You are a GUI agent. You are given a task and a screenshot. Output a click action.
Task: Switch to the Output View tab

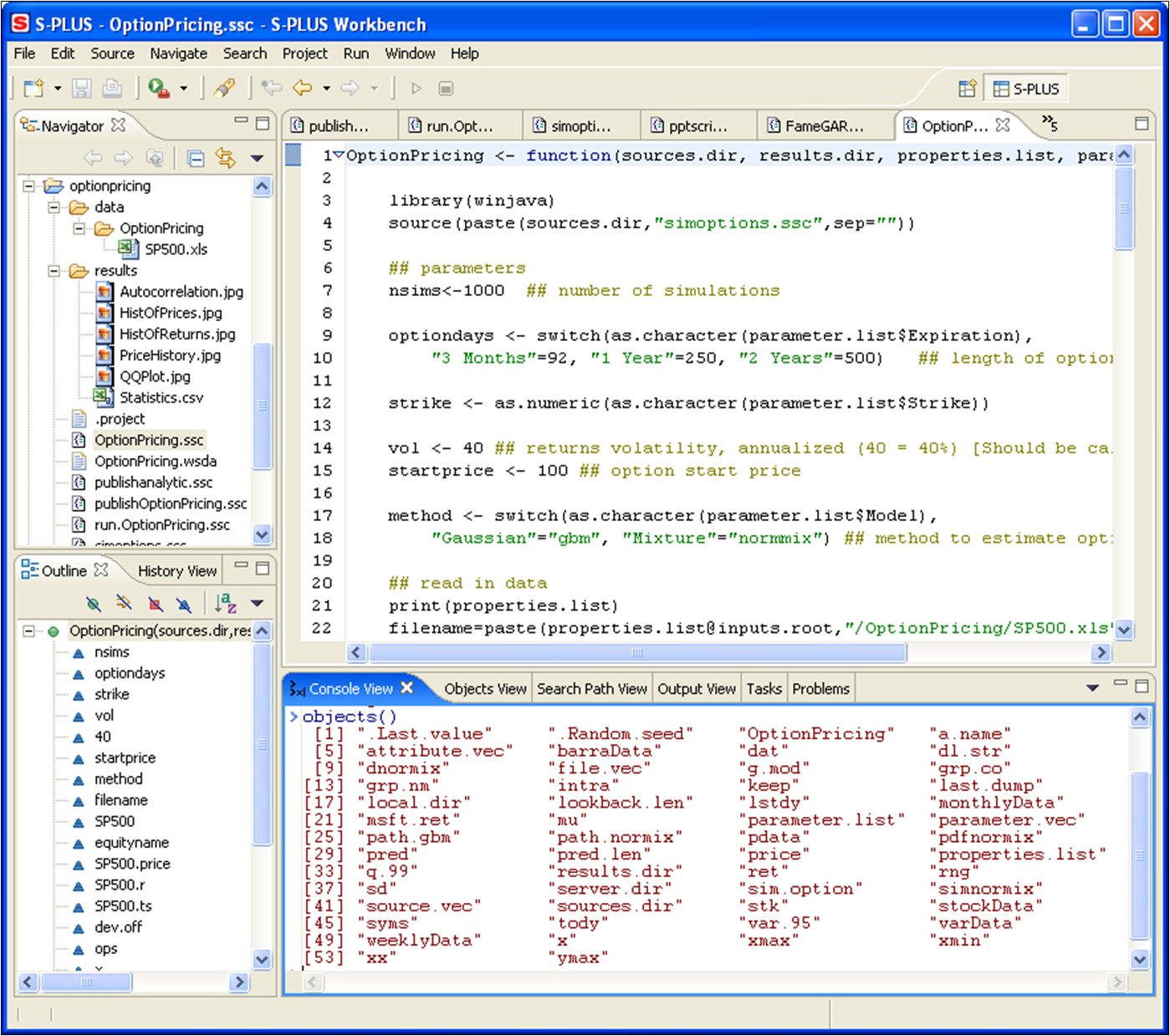(697, 689)
